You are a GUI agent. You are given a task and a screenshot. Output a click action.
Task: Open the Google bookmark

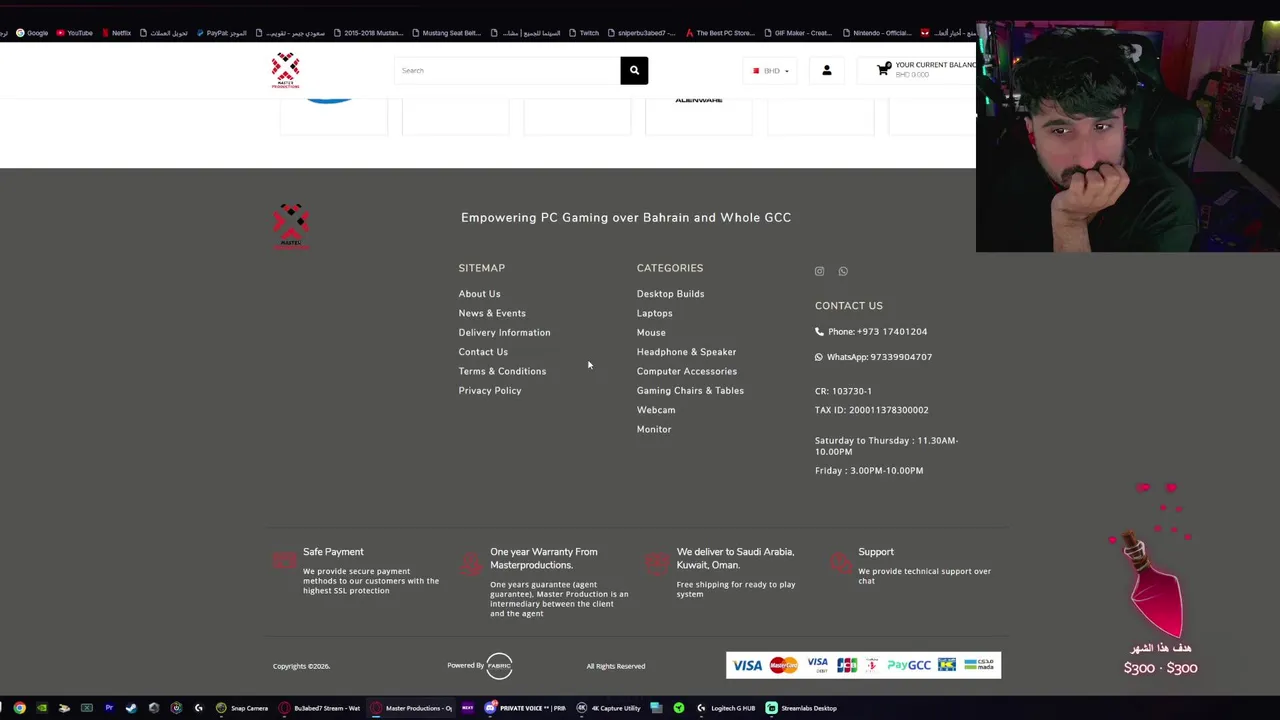(31, 33)
